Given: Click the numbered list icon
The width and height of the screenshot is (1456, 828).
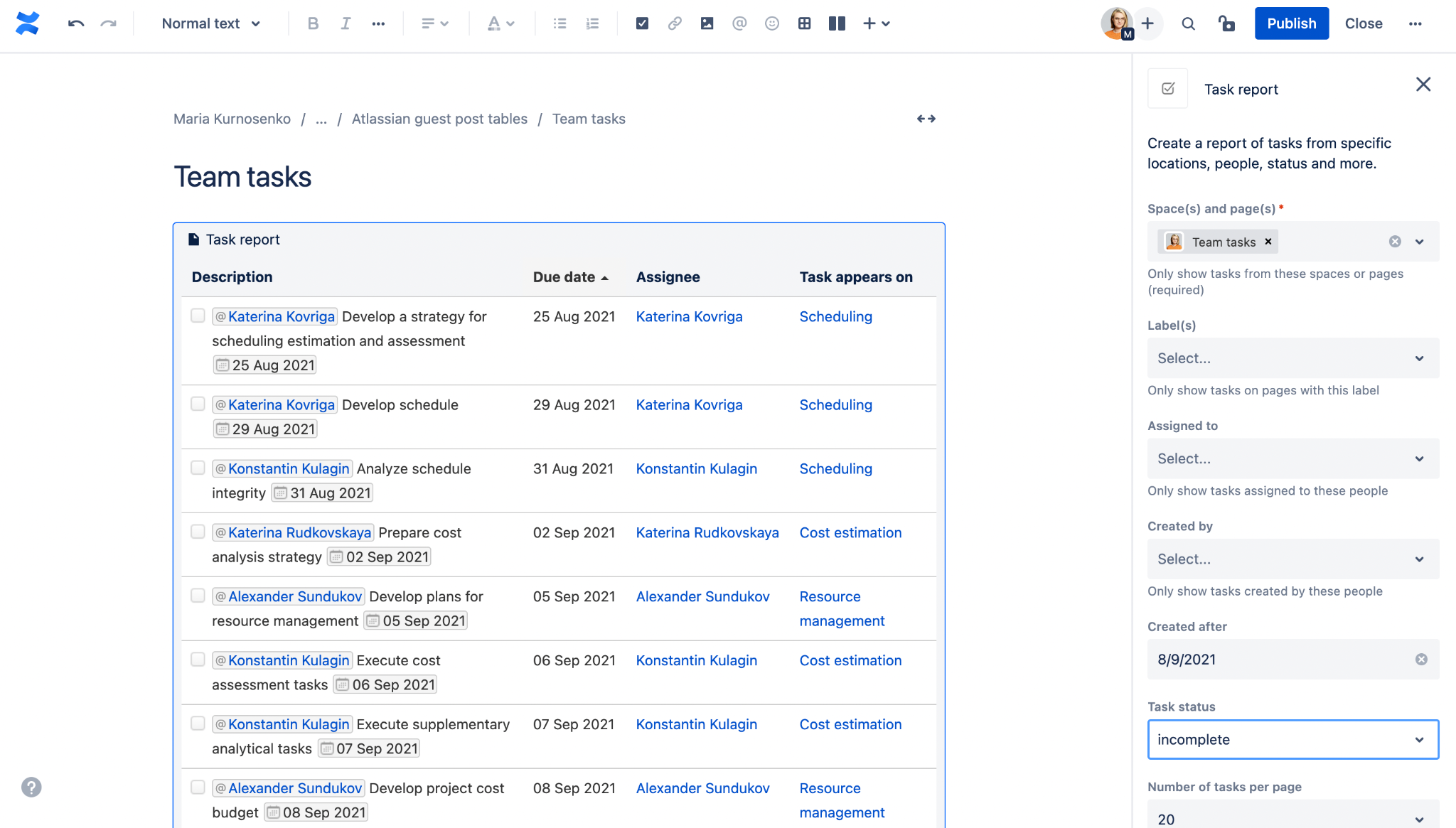Looking at the screenshot, I should click(x=593, y=23).
